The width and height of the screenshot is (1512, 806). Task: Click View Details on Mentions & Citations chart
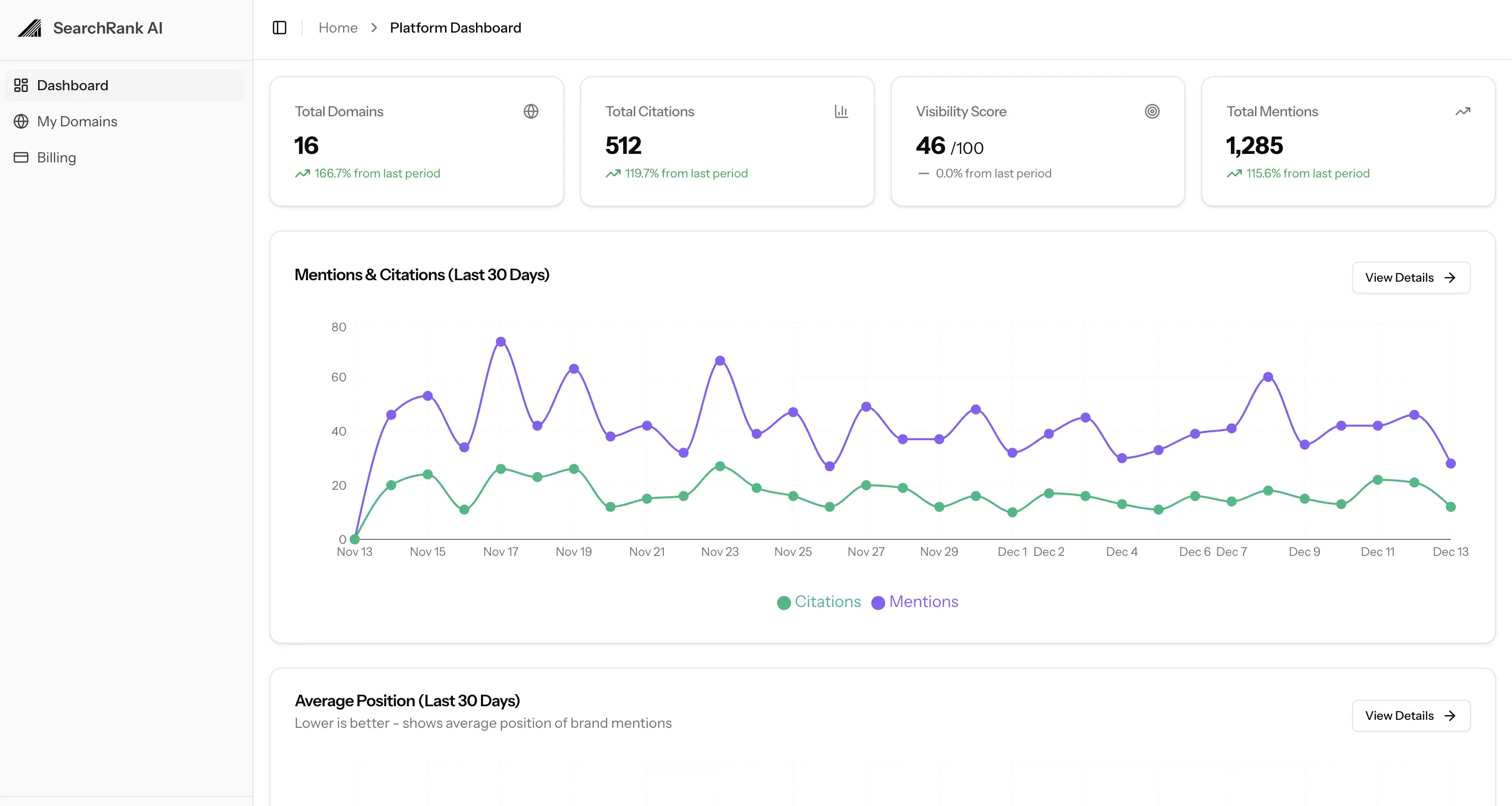click(1410, 278)
